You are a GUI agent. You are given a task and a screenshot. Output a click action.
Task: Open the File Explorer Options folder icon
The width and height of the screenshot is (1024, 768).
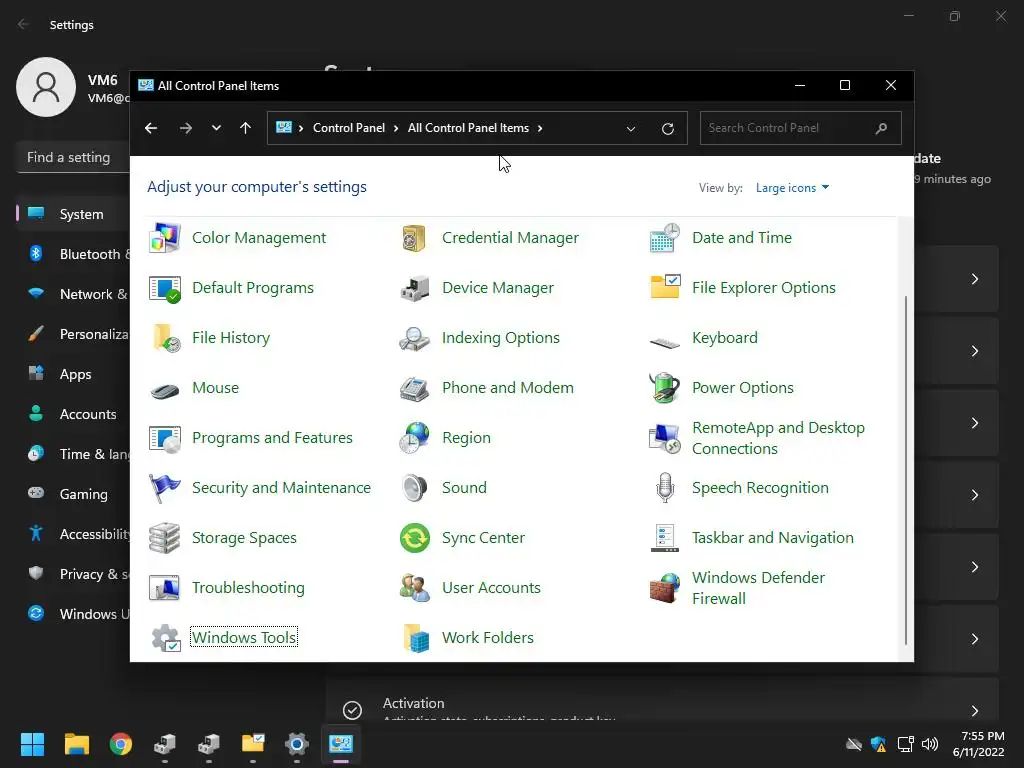click(665, 287)
